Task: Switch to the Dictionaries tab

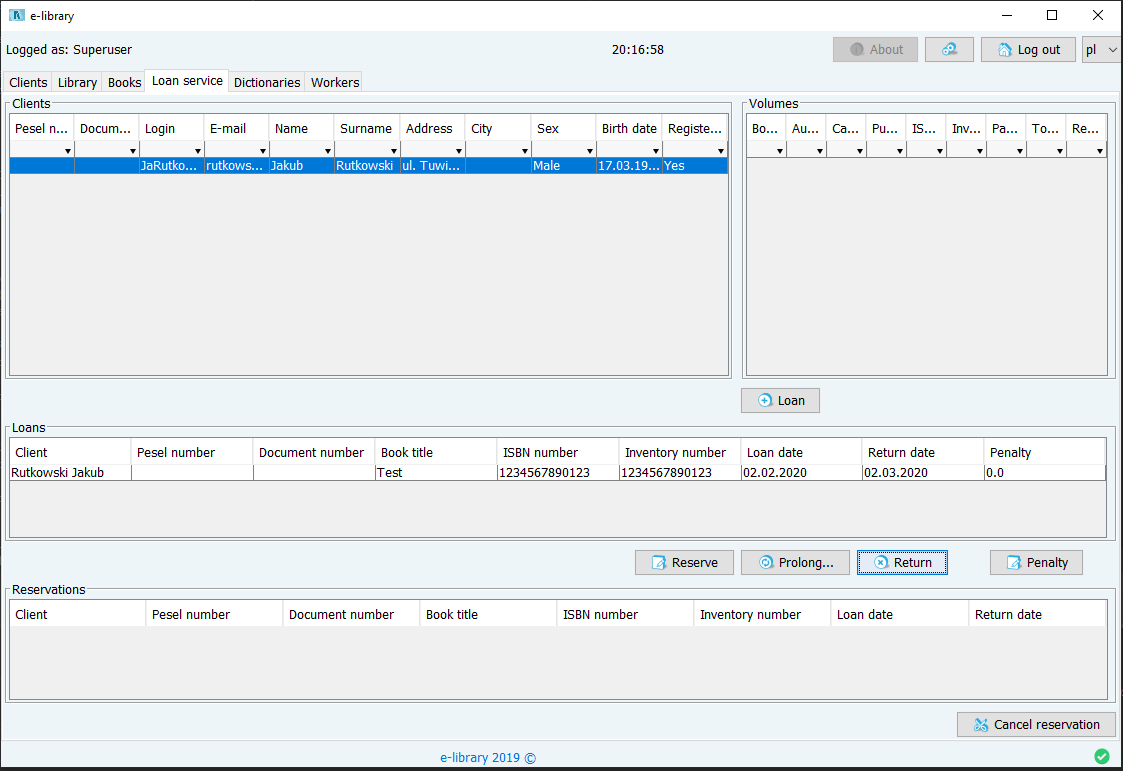Action: click(266, 82)
